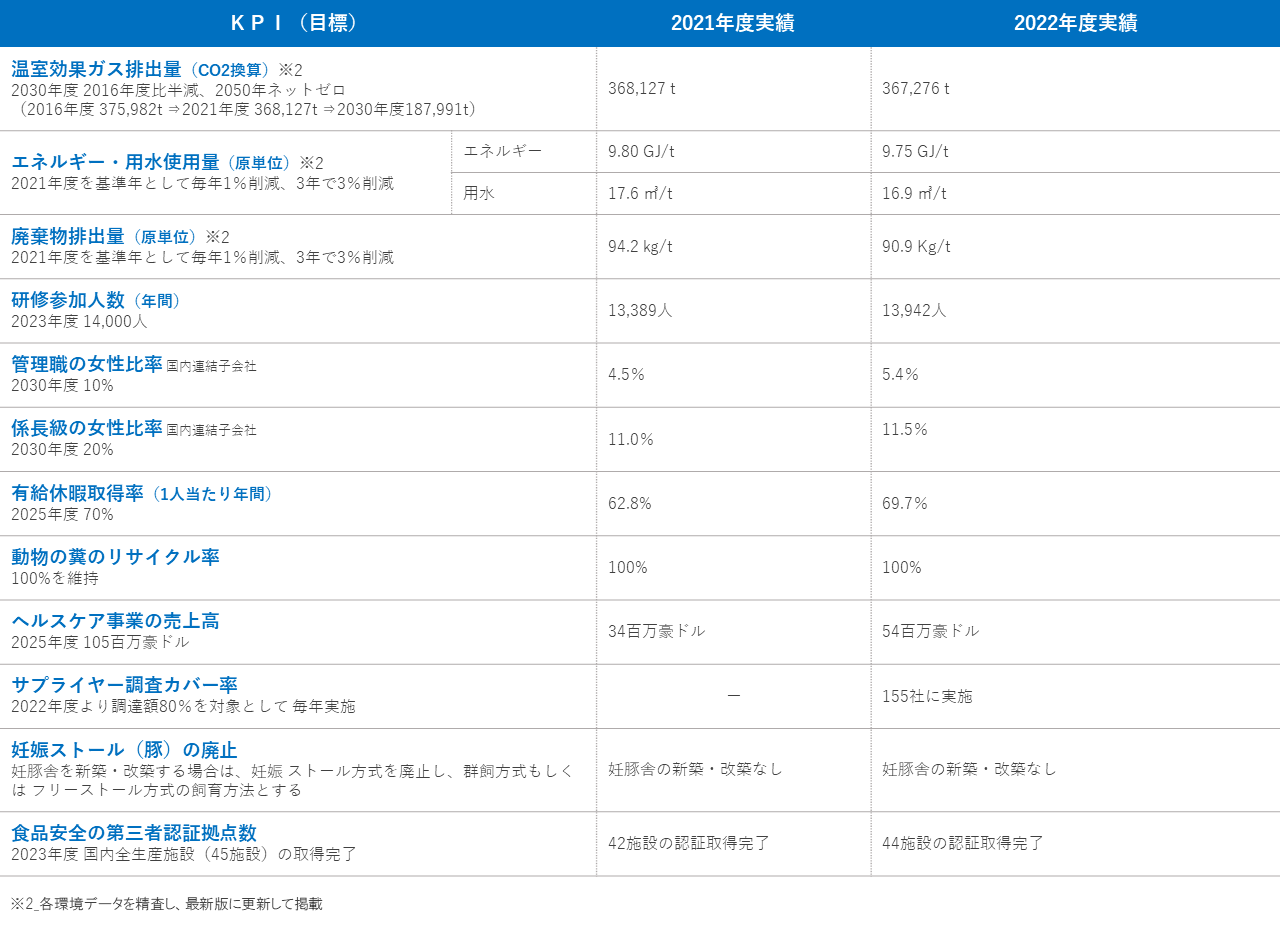Click the '2022年度実績' column header
Viewport: 1280px width, 937px height.
click(x=1076, y=24)
